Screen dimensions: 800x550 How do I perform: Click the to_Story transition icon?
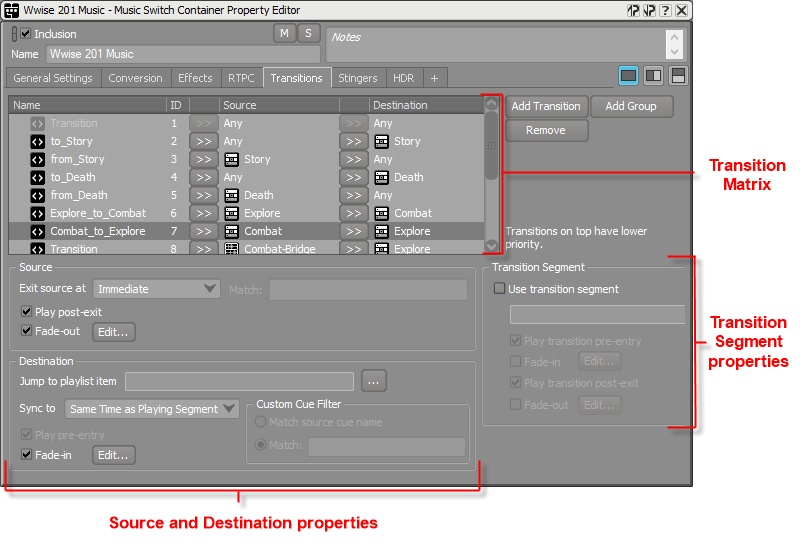38,141
